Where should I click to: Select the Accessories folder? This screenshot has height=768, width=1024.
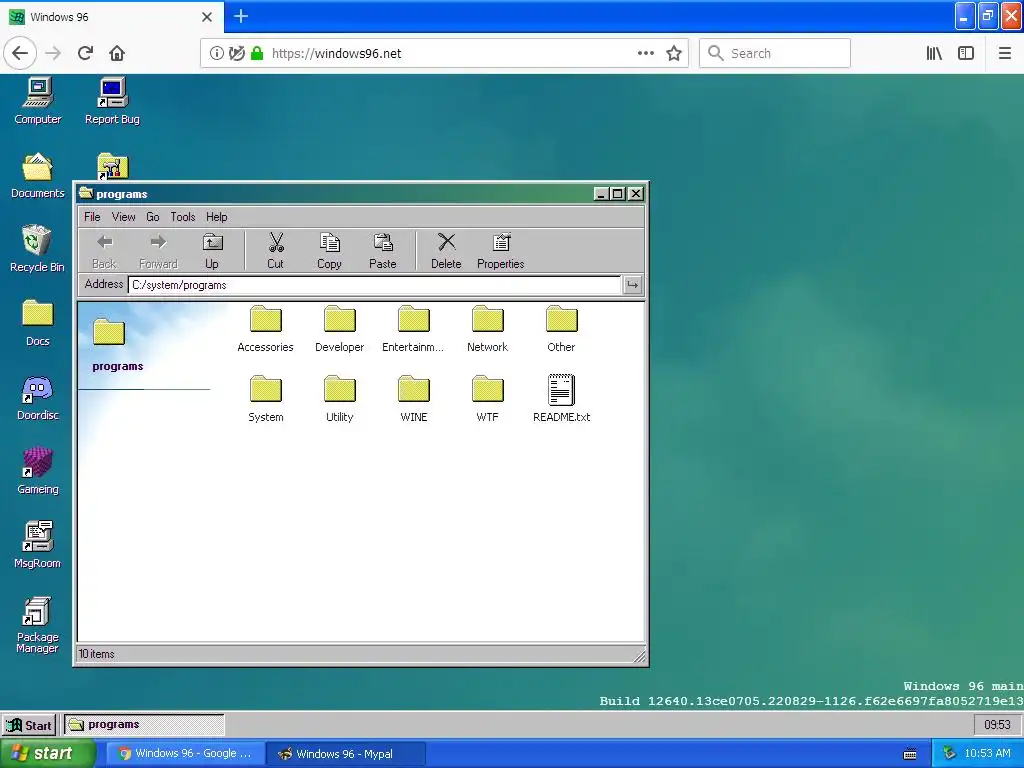click(x=265, y=329)
